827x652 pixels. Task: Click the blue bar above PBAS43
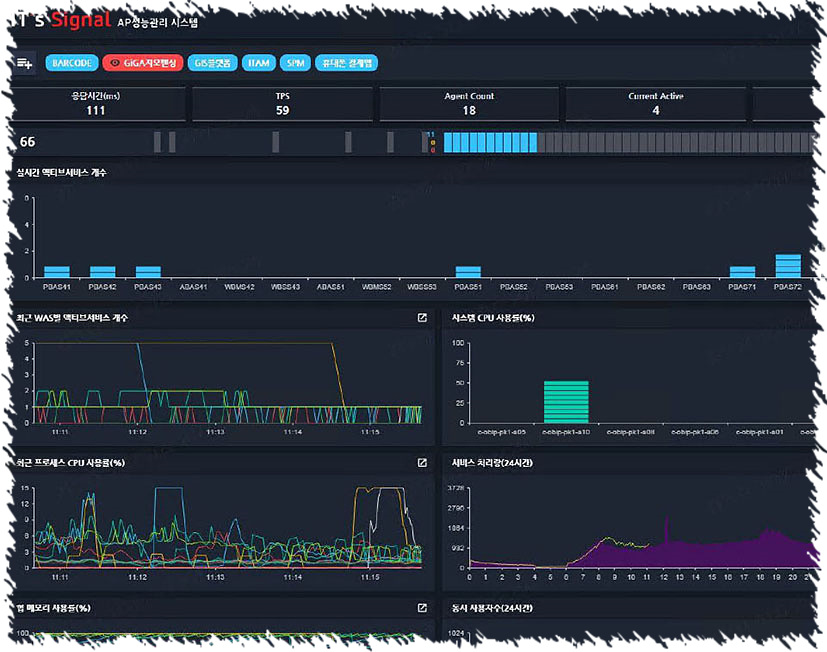point(148,272)
